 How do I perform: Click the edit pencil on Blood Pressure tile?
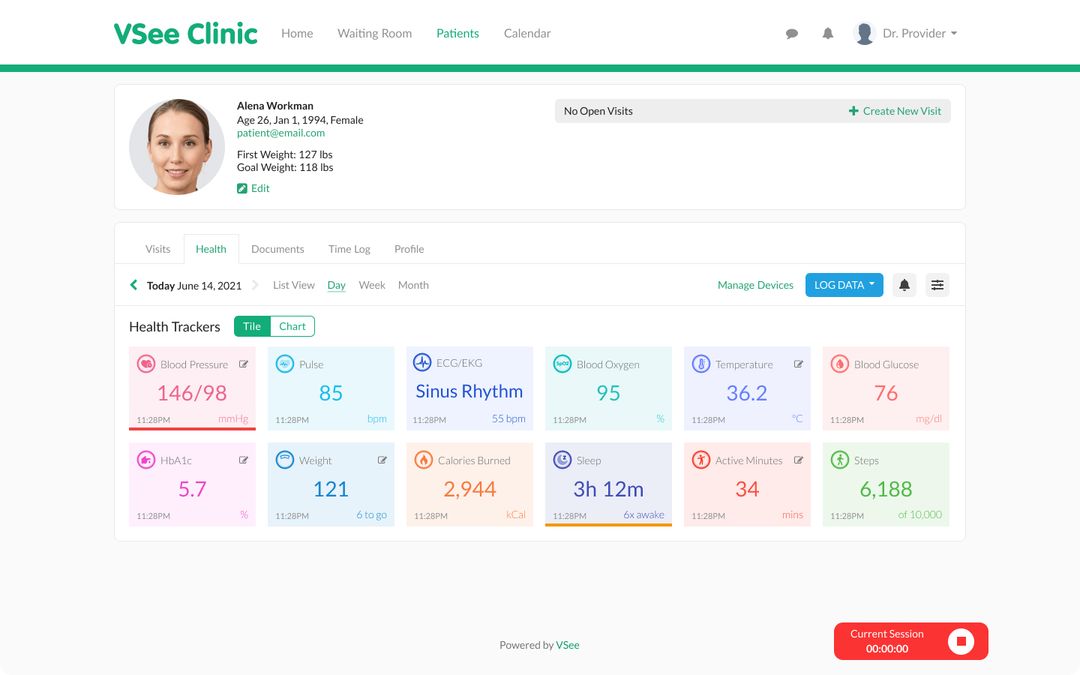243,364
